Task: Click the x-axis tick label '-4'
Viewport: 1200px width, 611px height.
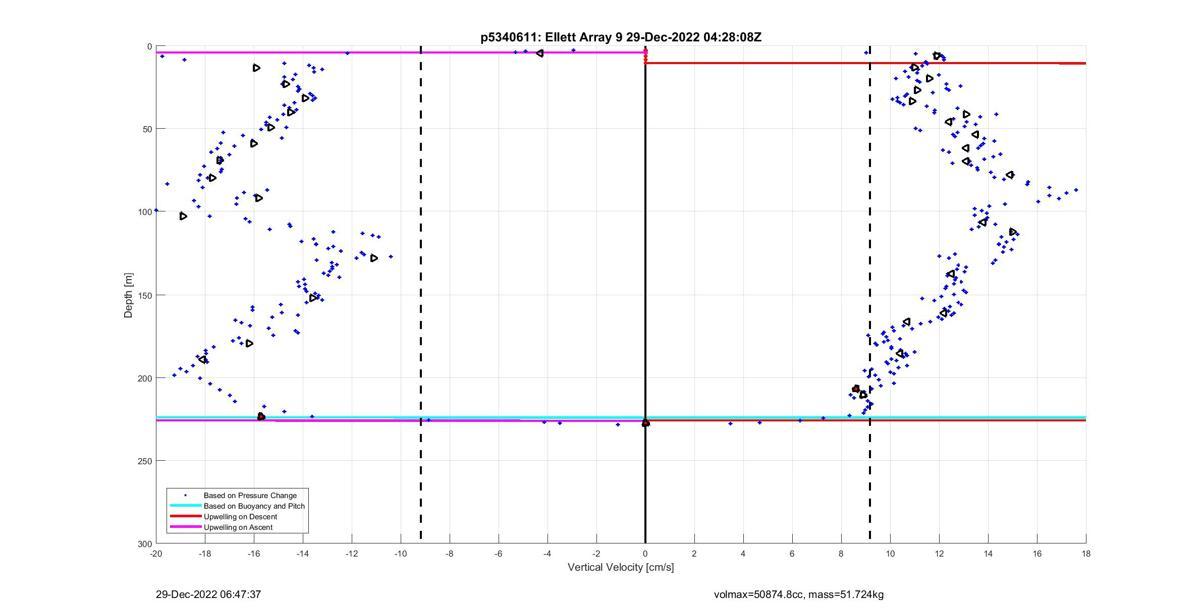Action: coord(548,553)
